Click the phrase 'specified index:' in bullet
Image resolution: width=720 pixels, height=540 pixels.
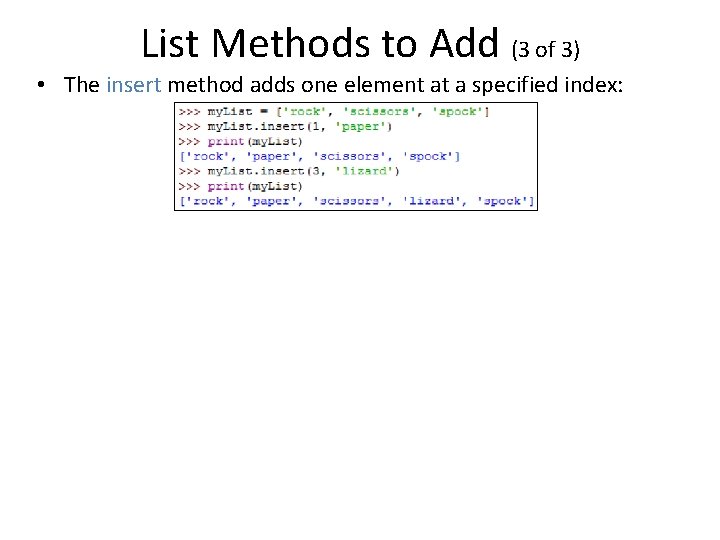[x=547, y=85]
